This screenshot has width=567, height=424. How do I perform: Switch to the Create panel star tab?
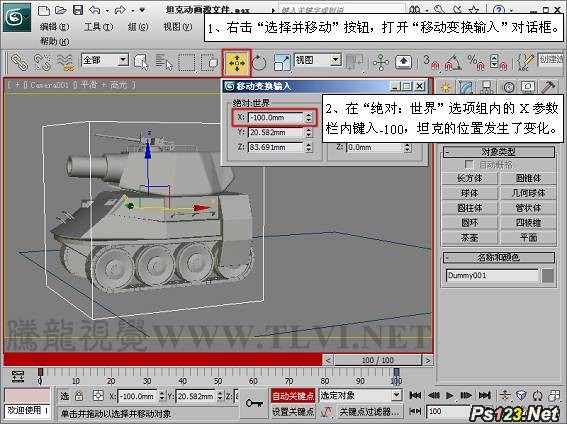coord(446,87)
